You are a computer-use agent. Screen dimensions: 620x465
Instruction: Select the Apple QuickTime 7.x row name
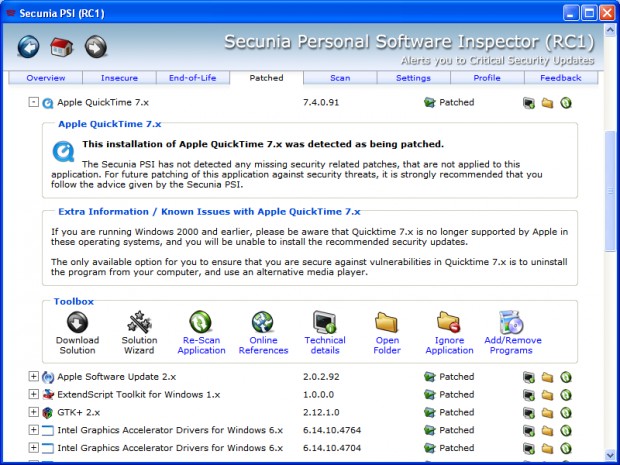103,102
